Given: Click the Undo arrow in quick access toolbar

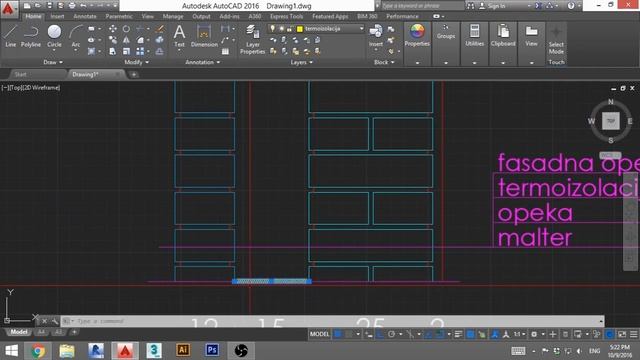Looking at the screenshot, I should click(x=83, y=6).
